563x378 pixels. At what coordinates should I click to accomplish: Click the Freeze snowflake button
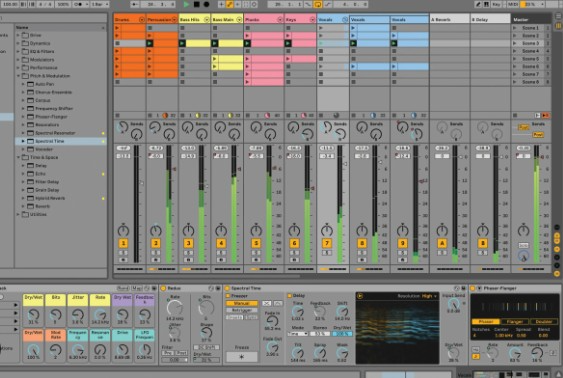pyautogui.click(x=242, y=357)
